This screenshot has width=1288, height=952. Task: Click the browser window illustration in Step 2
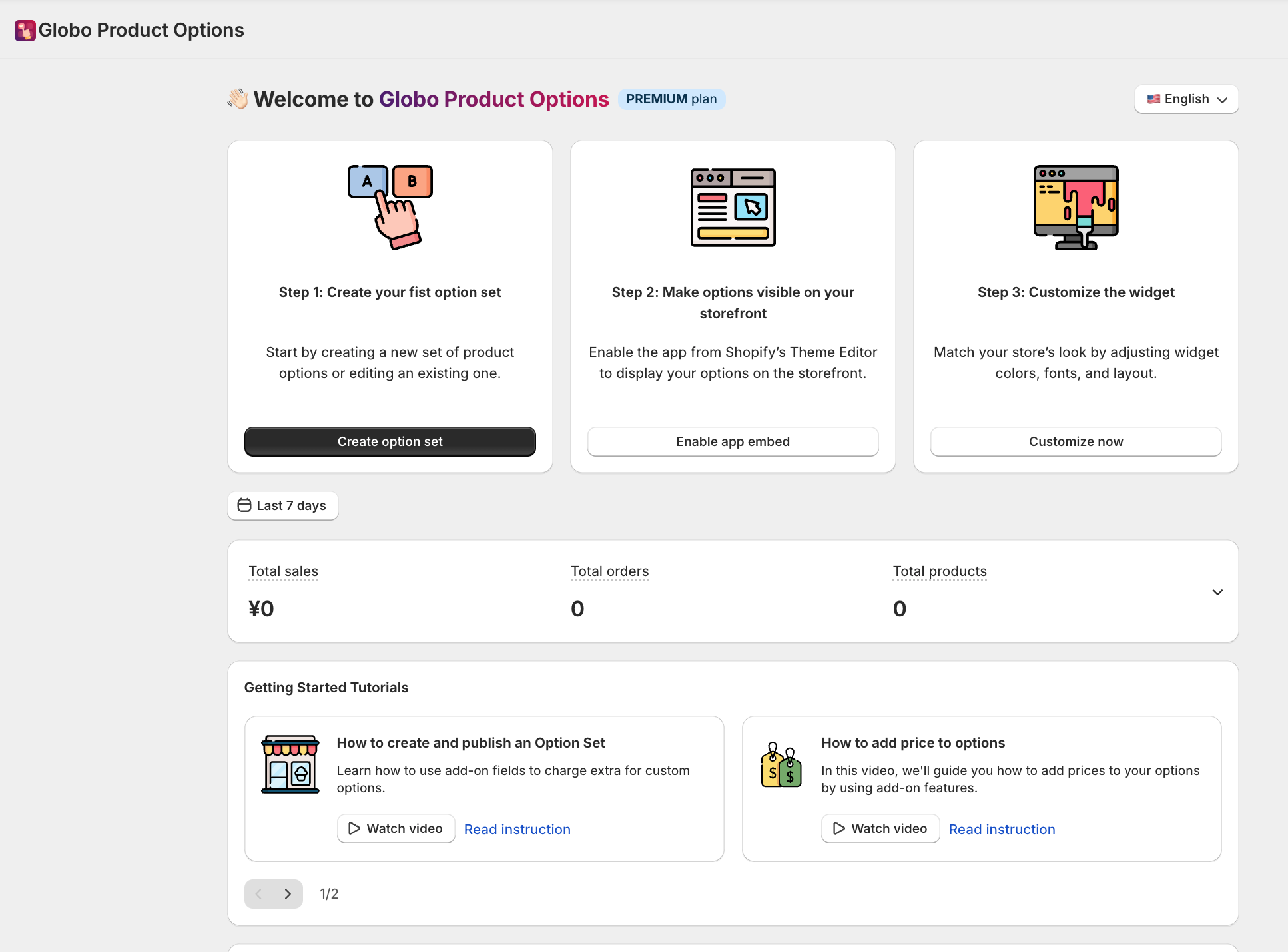(x=733, y=207)
